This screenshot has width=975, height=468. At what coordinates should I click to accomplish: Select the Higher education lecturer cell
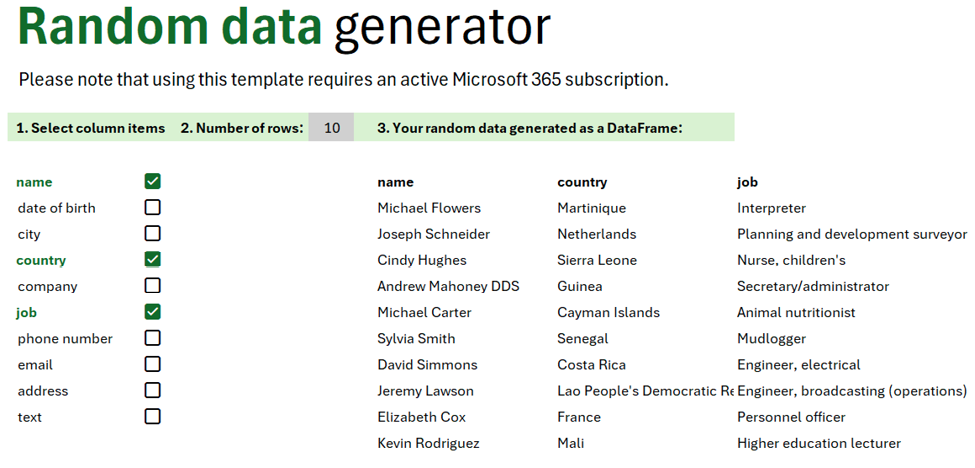(x=819, y=443)
